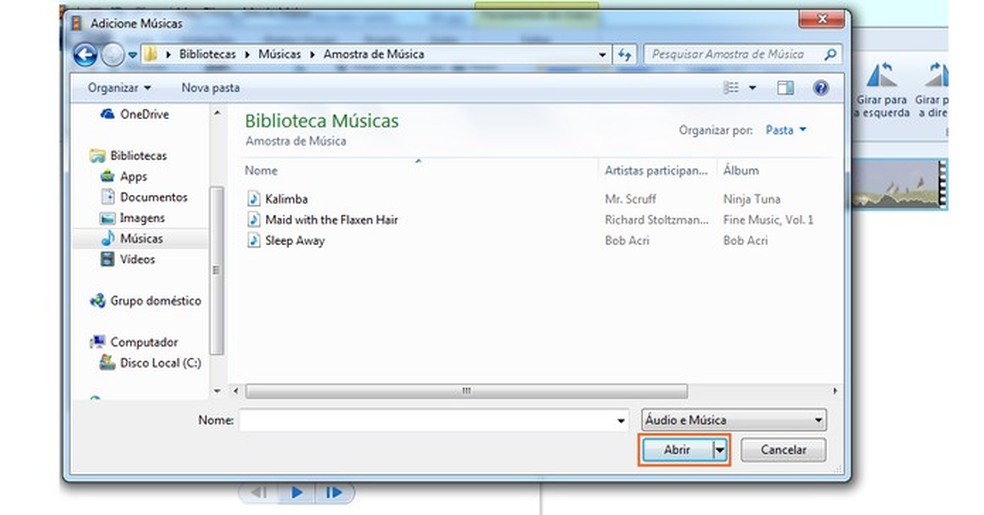This screenshot has width=984, height=515.
Task: Select the video clip thumbnail in Movie Maker
Action: (899, 184)
